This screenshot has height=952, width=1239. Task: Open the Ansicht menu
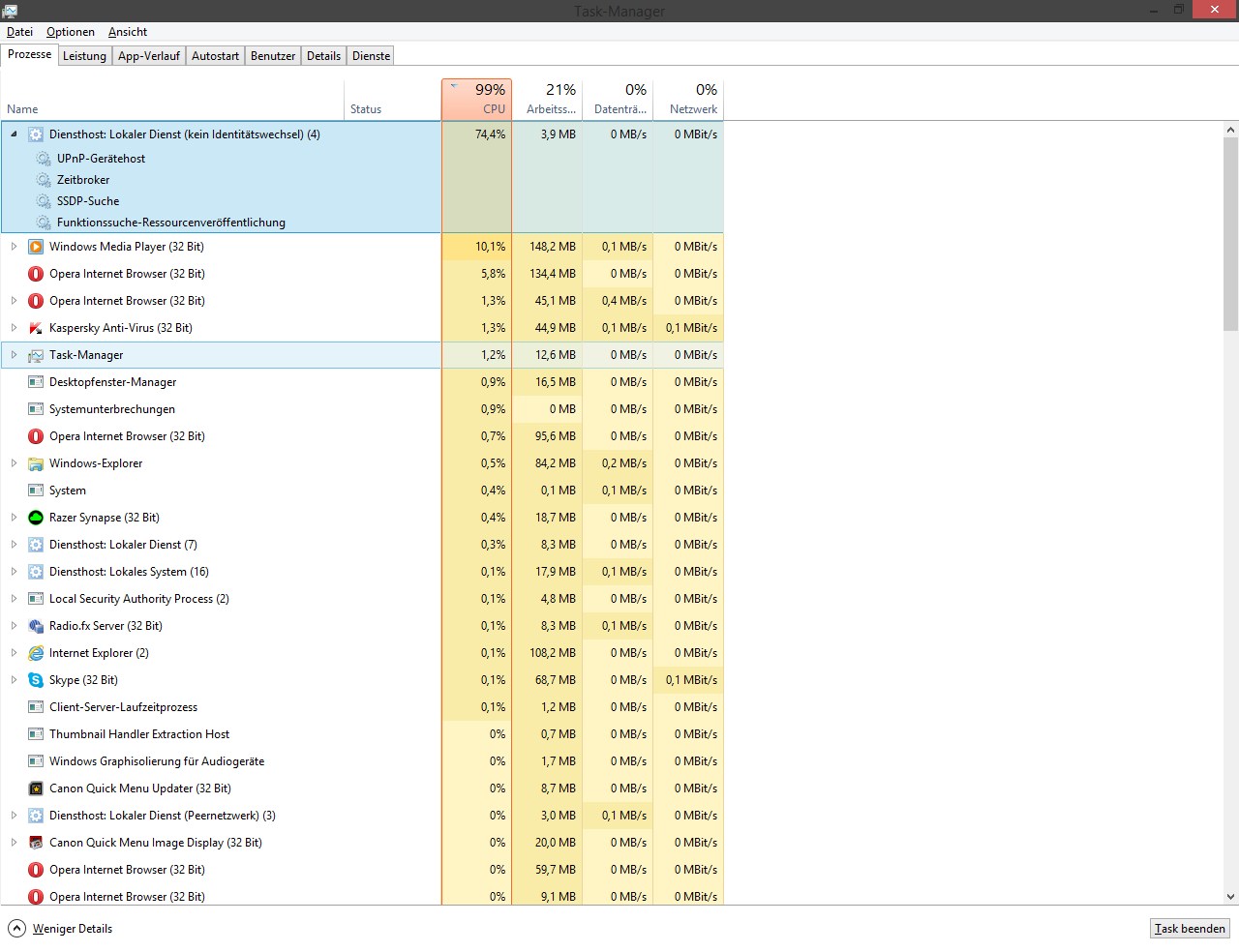coord(128,32)
